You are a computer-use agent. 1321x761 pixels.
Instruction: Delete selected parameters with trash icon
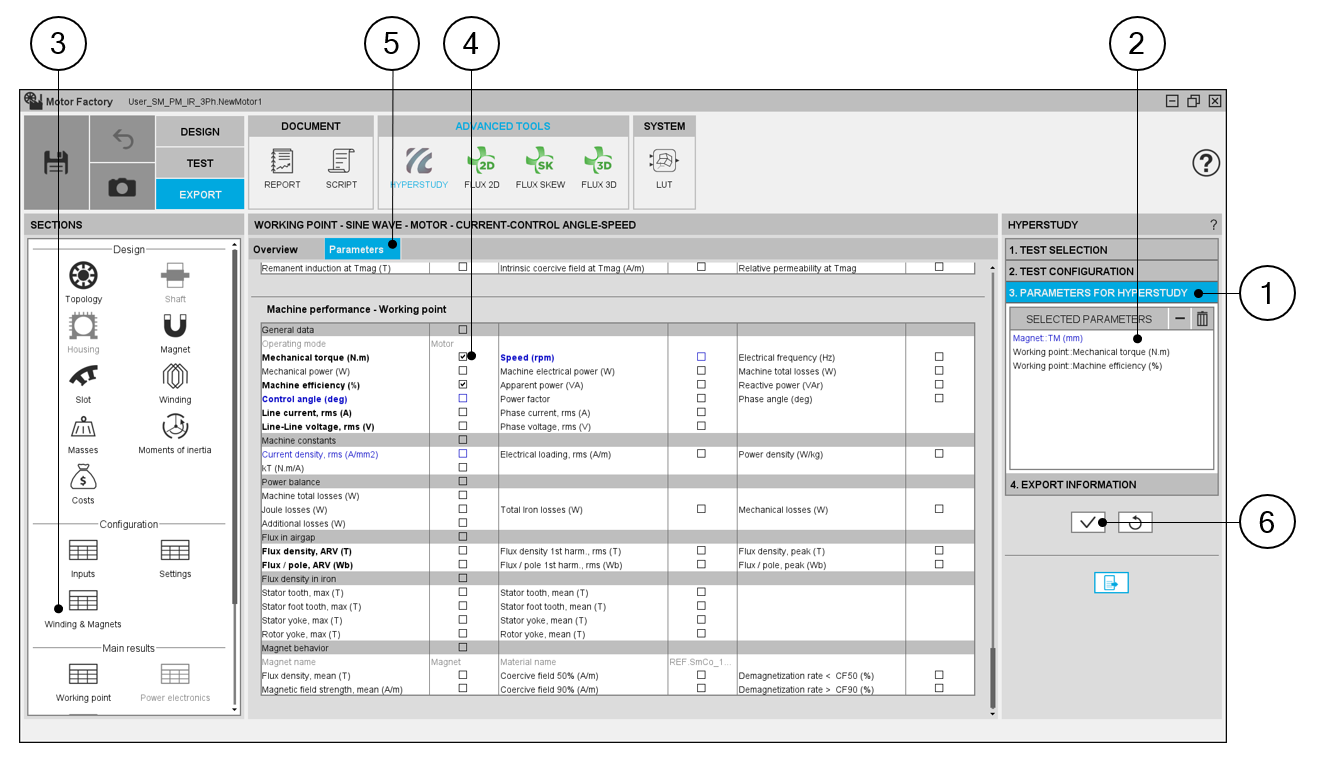[x=1202, y=319]
